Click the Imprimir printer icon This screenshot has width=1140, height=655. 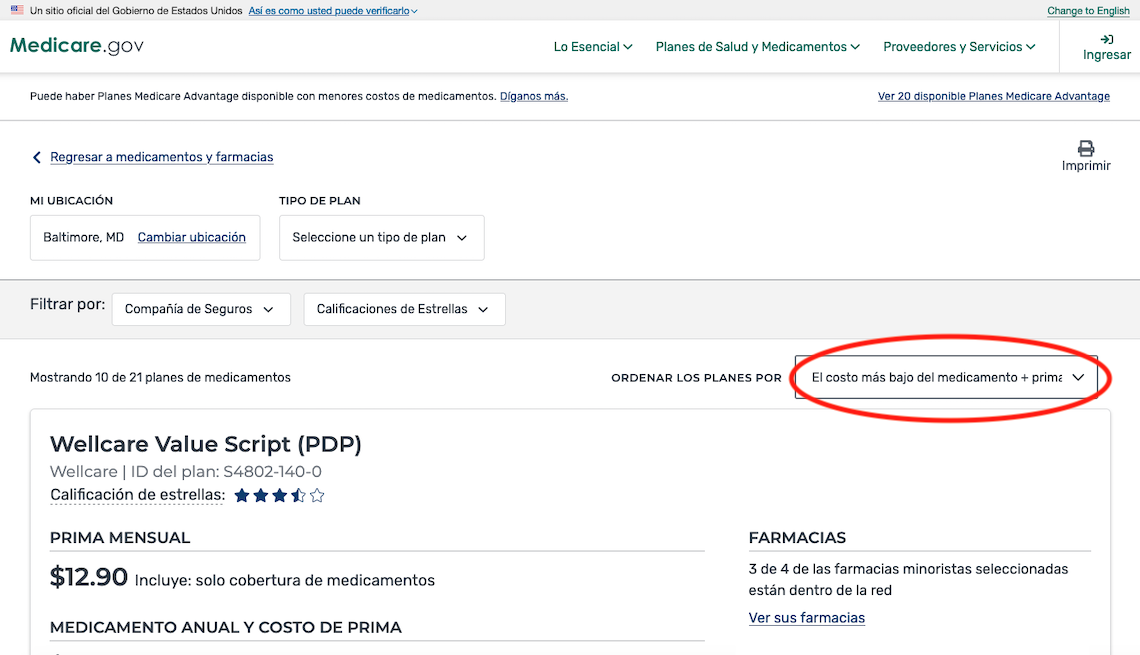(x=1085, y=148)
